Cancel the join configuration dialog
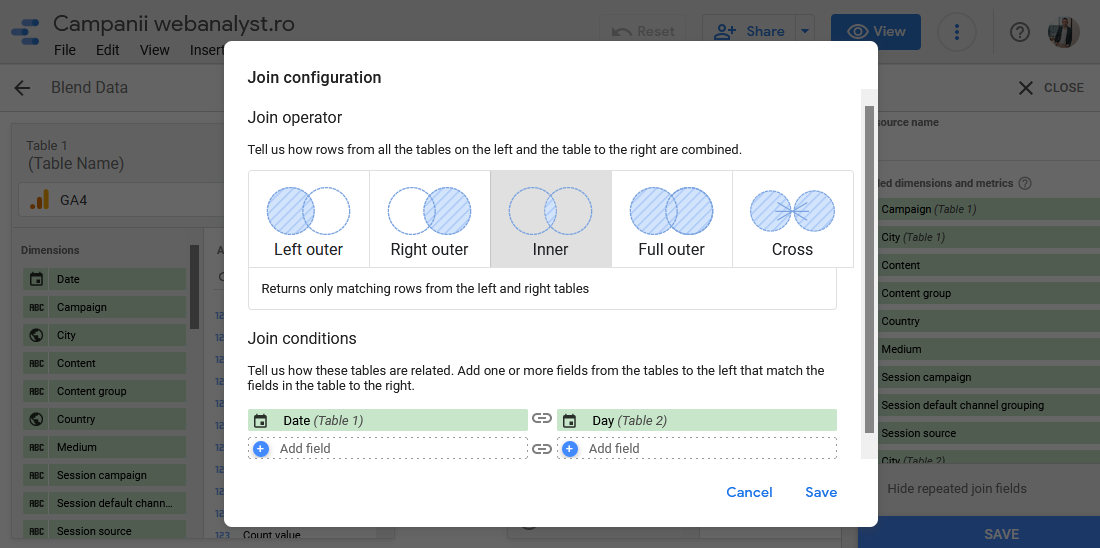Viewport: 1100px width, 548px height. 749,493
